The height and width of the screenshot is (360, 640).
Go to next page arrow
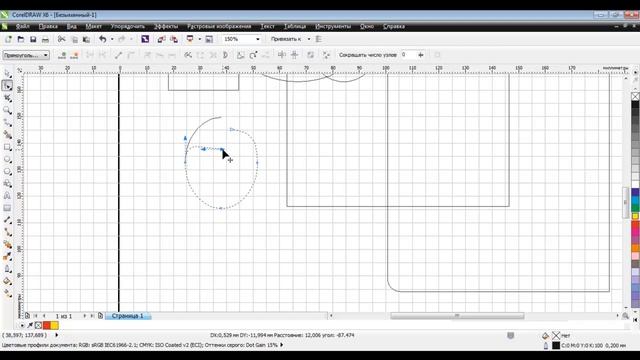click(84, 316)
